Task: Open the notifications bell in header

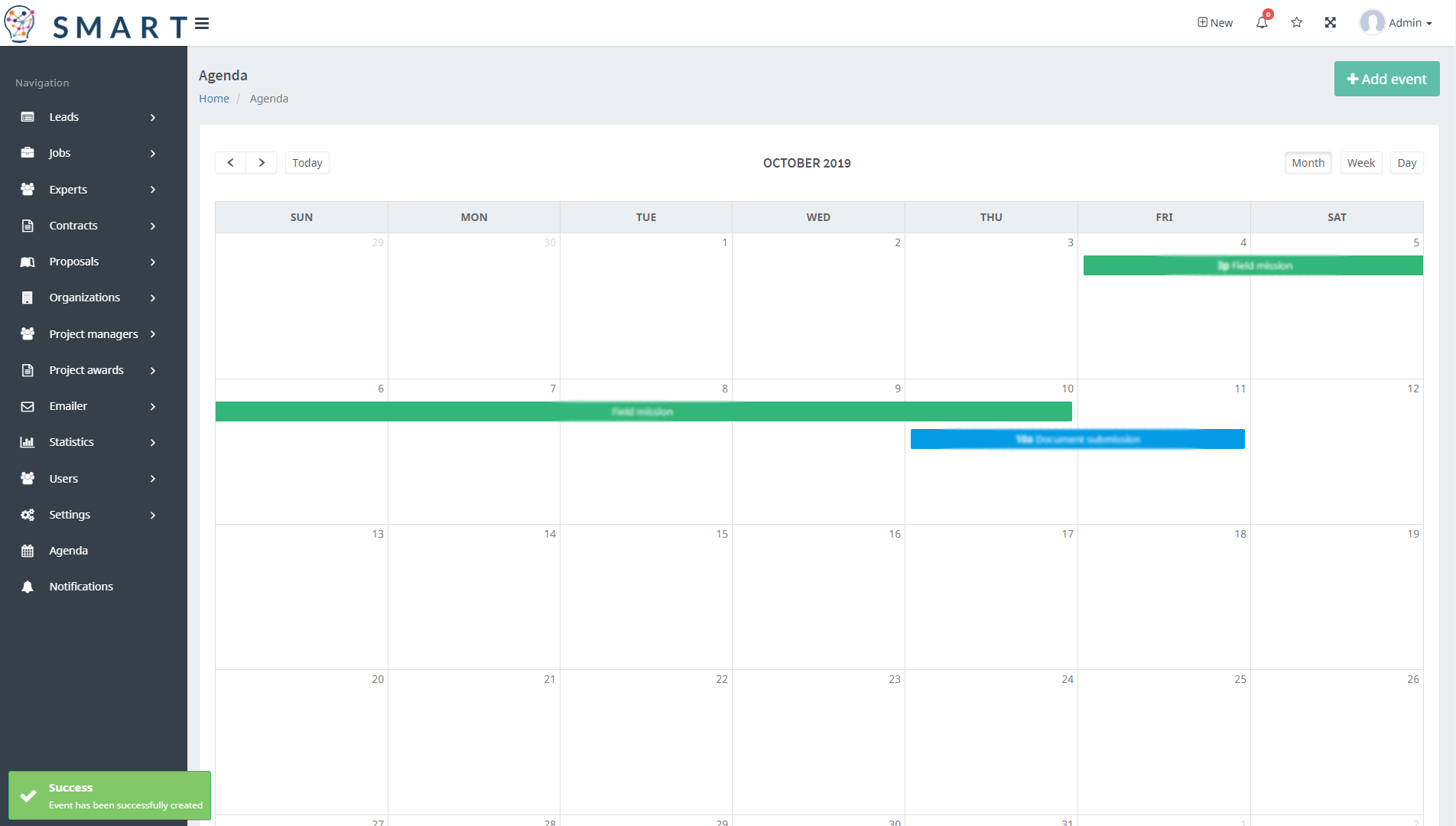Action: 1262,23
